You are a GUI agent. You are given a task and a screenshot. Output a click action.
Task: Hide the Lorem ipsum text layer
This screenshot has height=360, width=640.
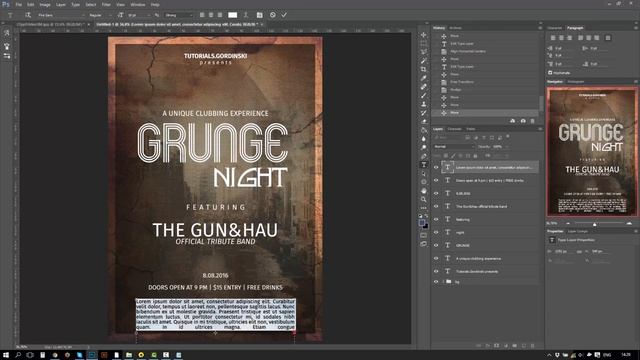(x=436, y=167)
